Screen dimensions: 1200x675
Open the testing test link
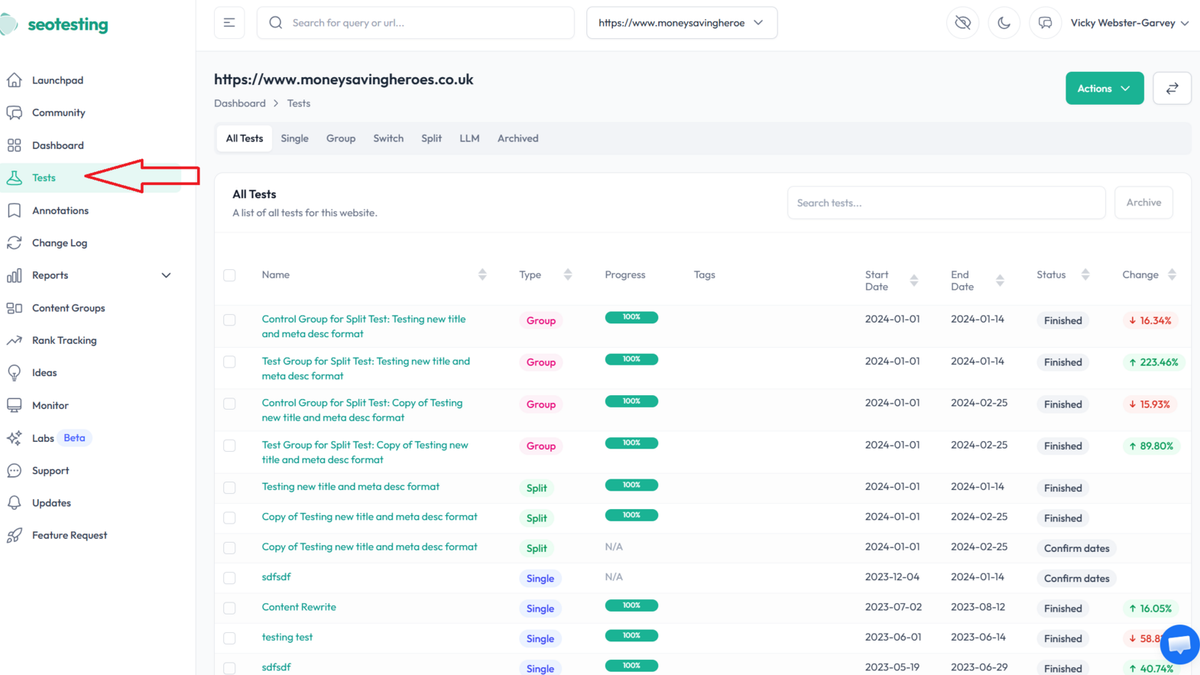click(x=287, y=637)
